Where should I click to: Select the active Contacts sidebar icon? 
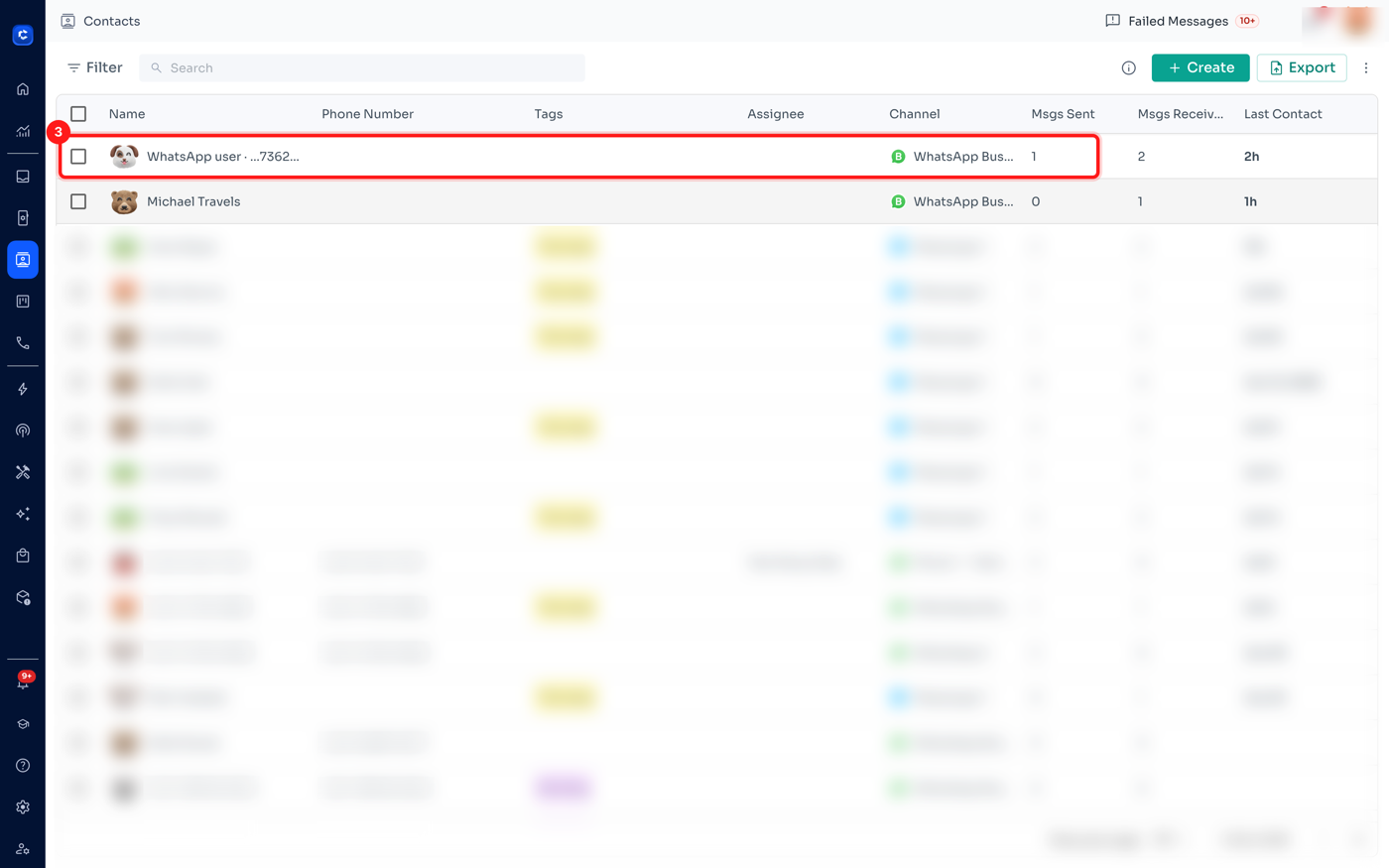pyautogui.click(x=23, y=260)
